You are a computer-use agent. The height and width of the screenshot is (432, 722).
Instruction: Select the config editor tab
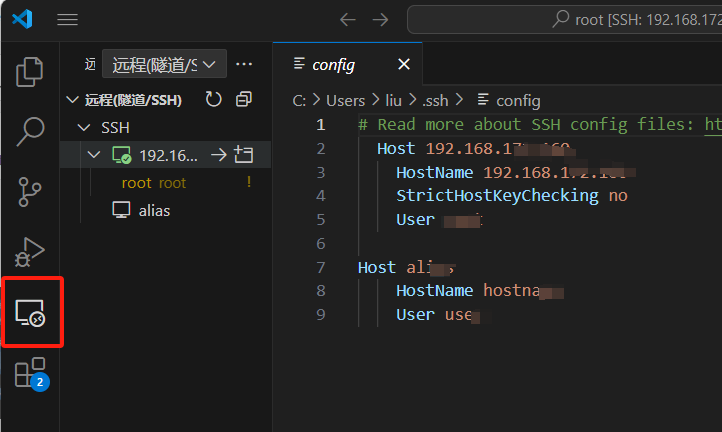348,64
